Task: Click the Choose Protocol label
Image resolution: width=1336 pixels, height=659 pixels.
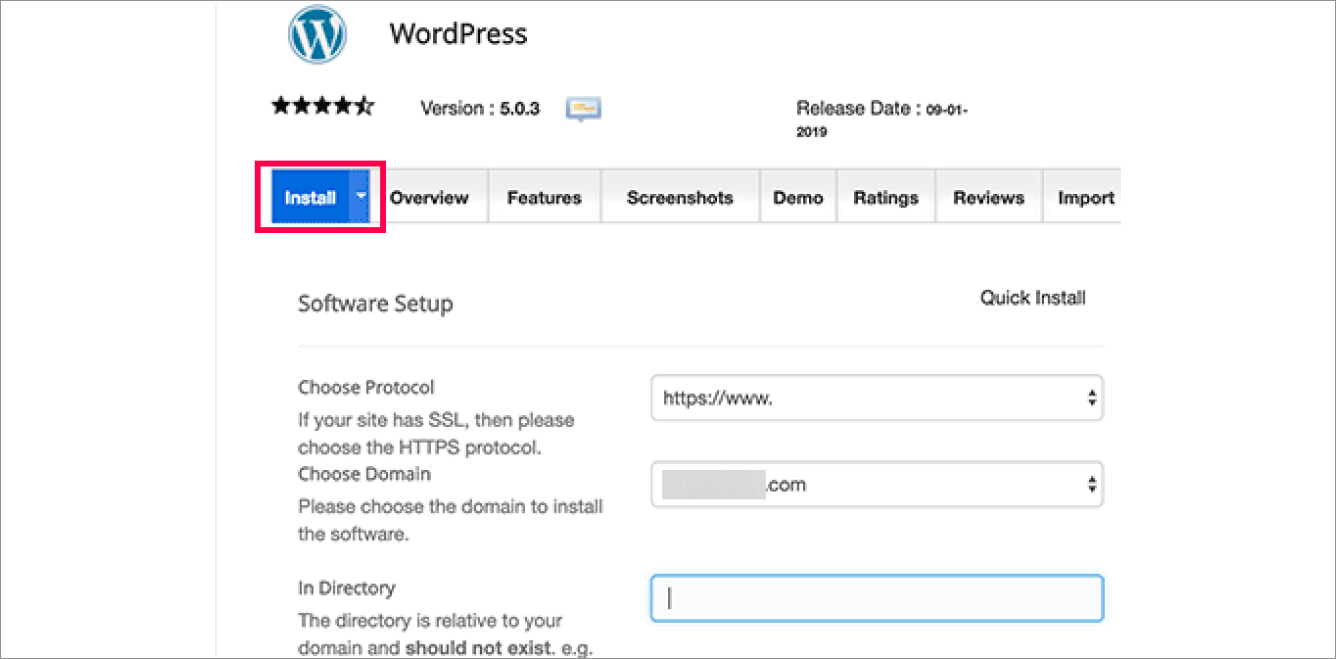Action: tap(366, 387)
